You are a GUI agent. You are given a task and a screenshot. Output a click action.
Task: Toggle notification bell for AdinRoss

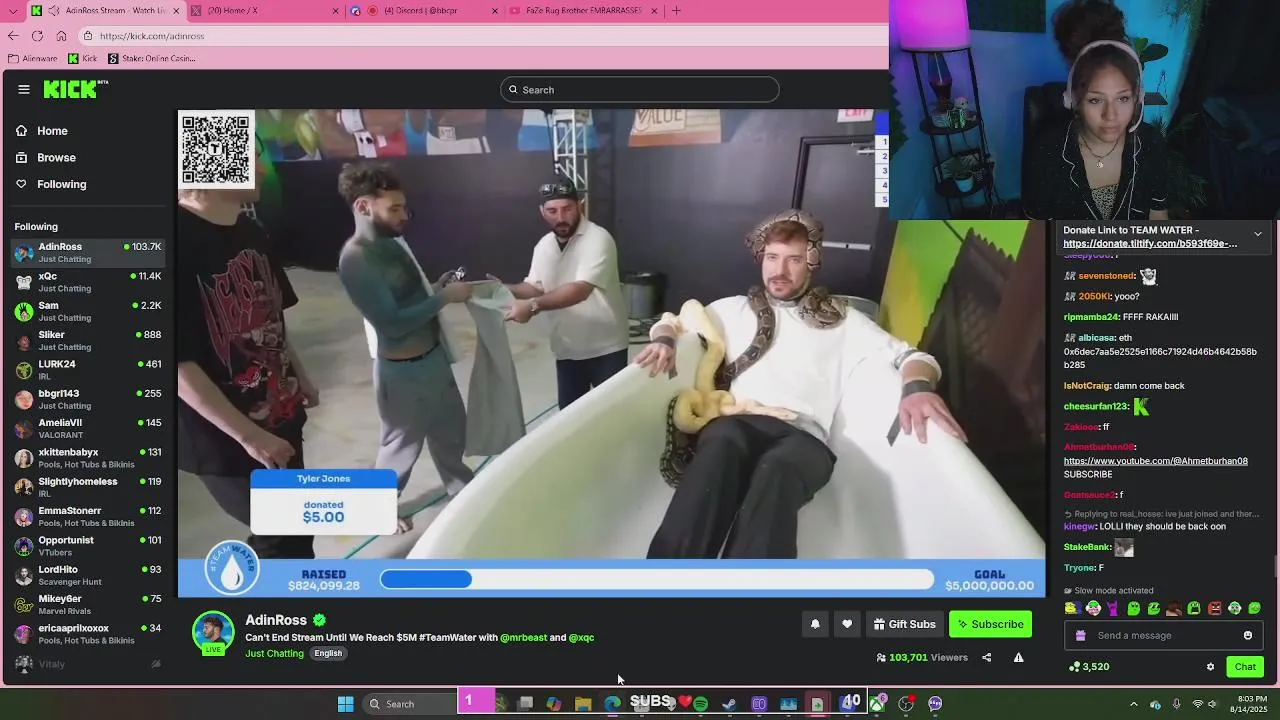815,624
